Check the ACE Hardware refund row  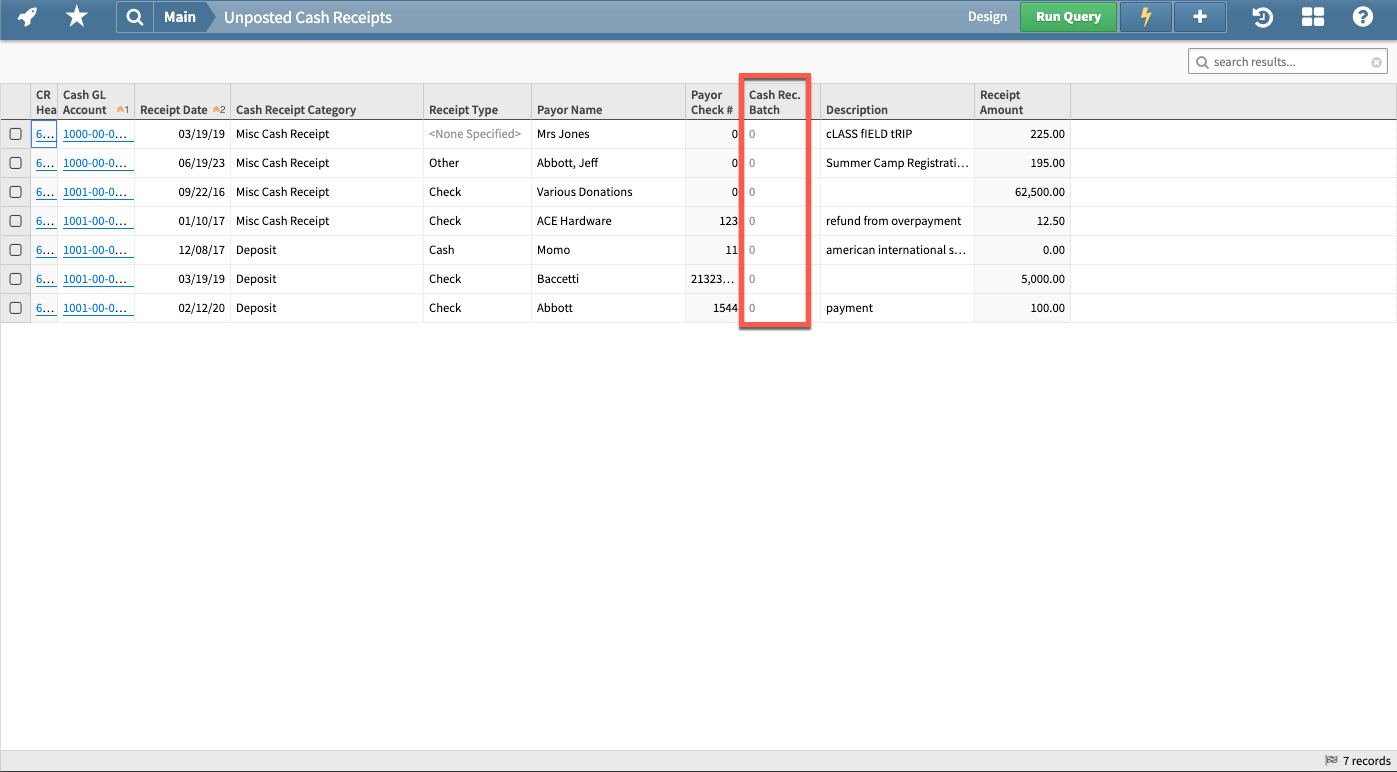tap(15, 220)
